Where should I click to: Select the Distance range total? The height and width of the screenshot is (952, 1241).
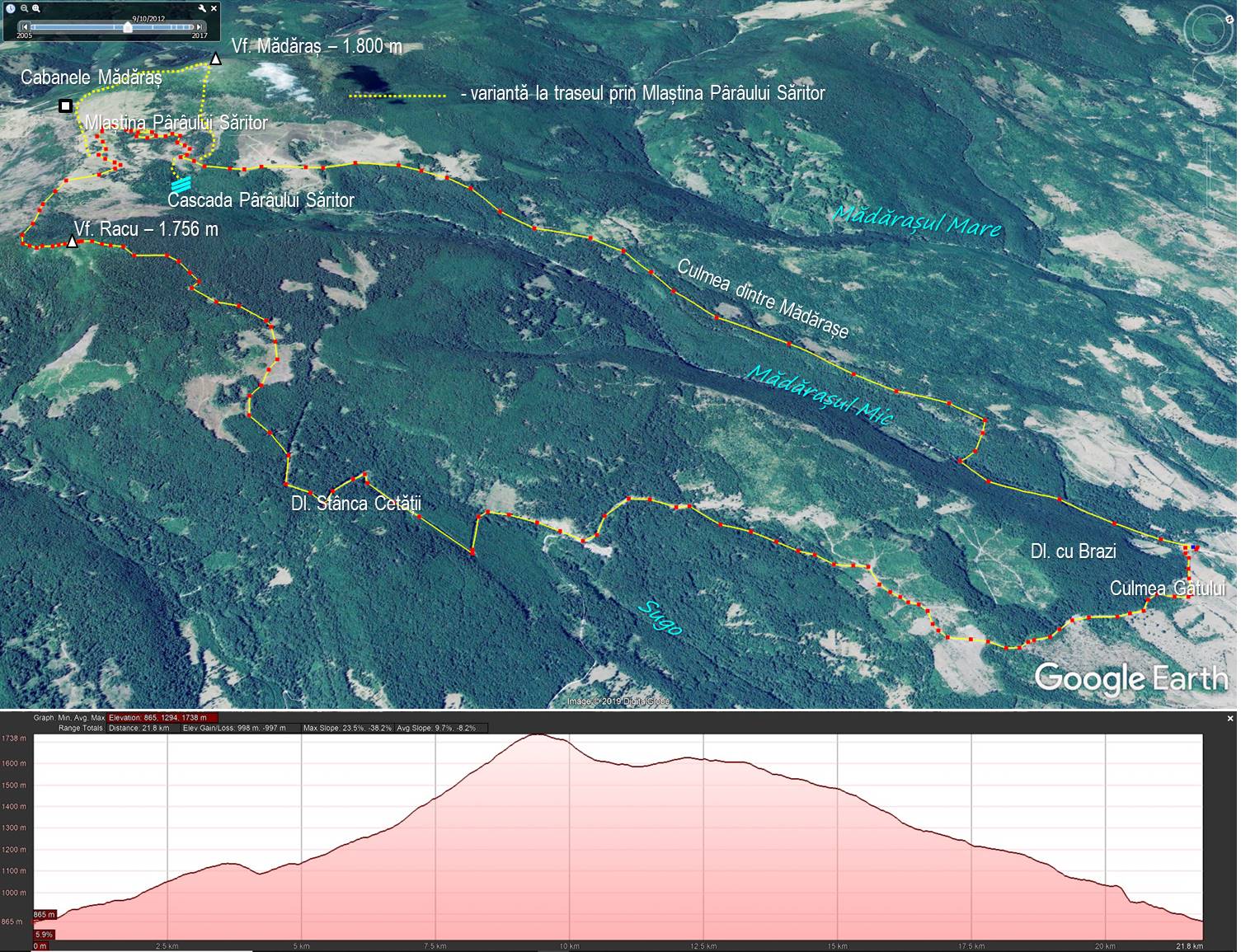click(x=139, y=729)
